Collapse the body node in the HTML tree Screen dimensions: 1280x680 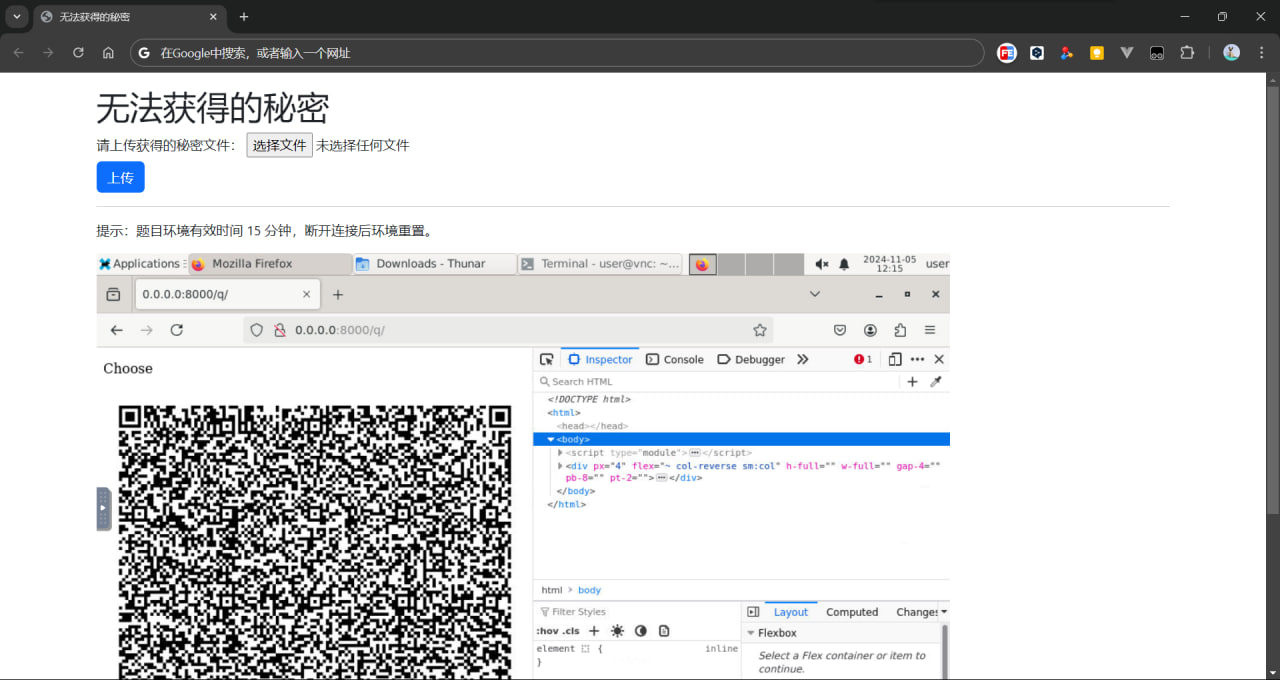(550, 439)
